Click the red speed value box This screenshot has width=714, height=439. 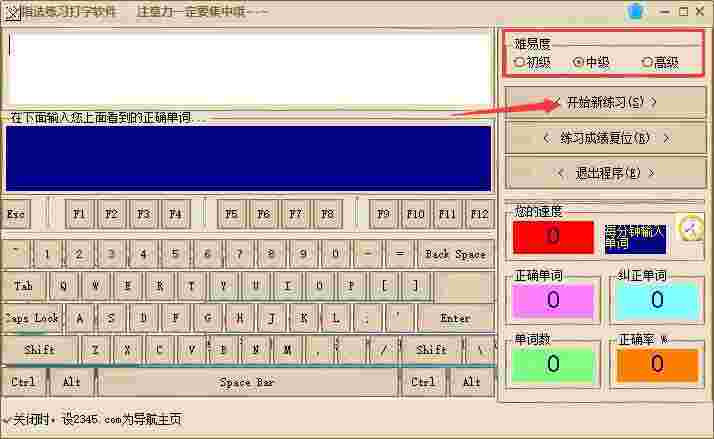pos(553,237)
